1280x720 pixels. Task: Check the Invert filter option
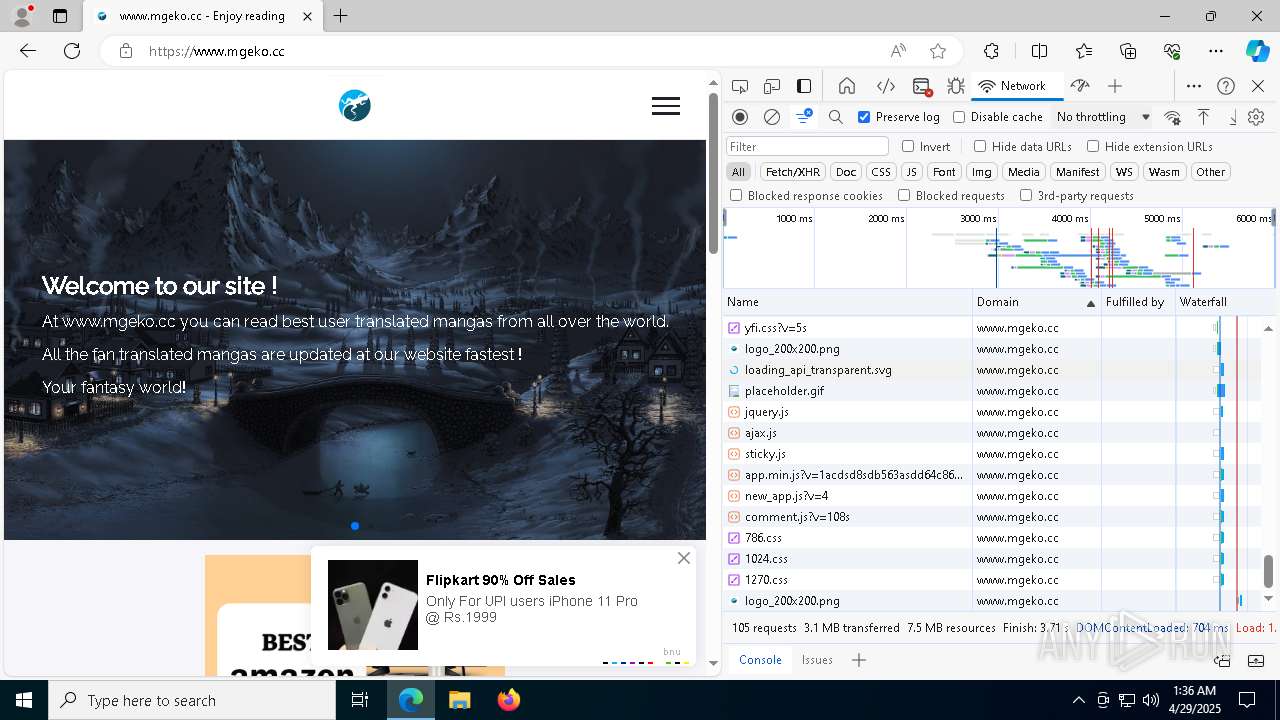908,146
